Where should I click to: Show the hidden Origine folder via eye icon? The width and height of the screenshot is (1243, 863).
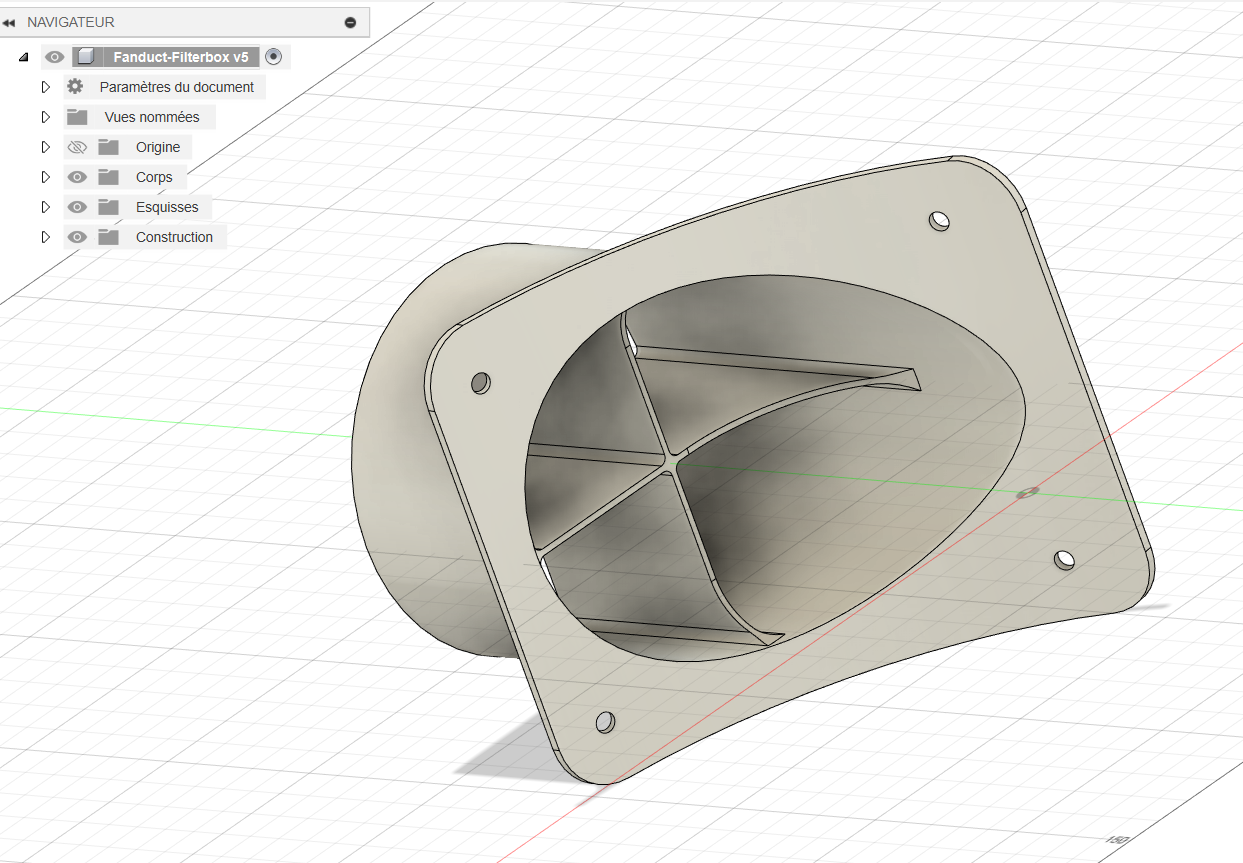[77, 147]
